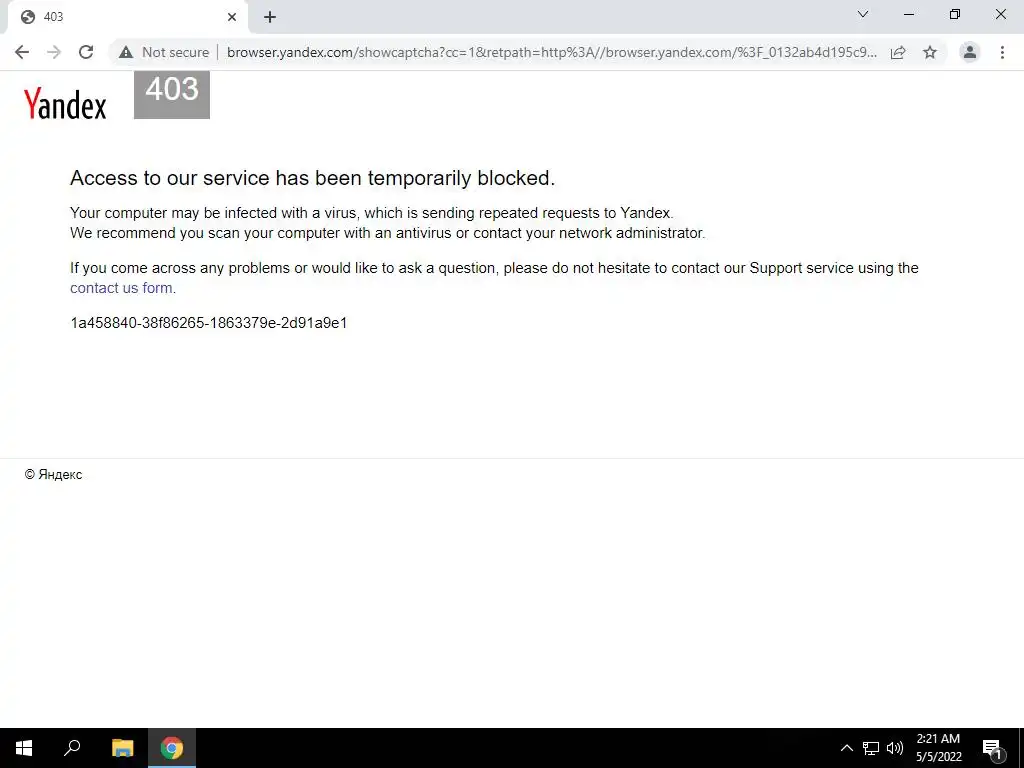Click the request ID 1a458840-38f86265 text
Screen dimensions: 1024x768
(208, 323)
